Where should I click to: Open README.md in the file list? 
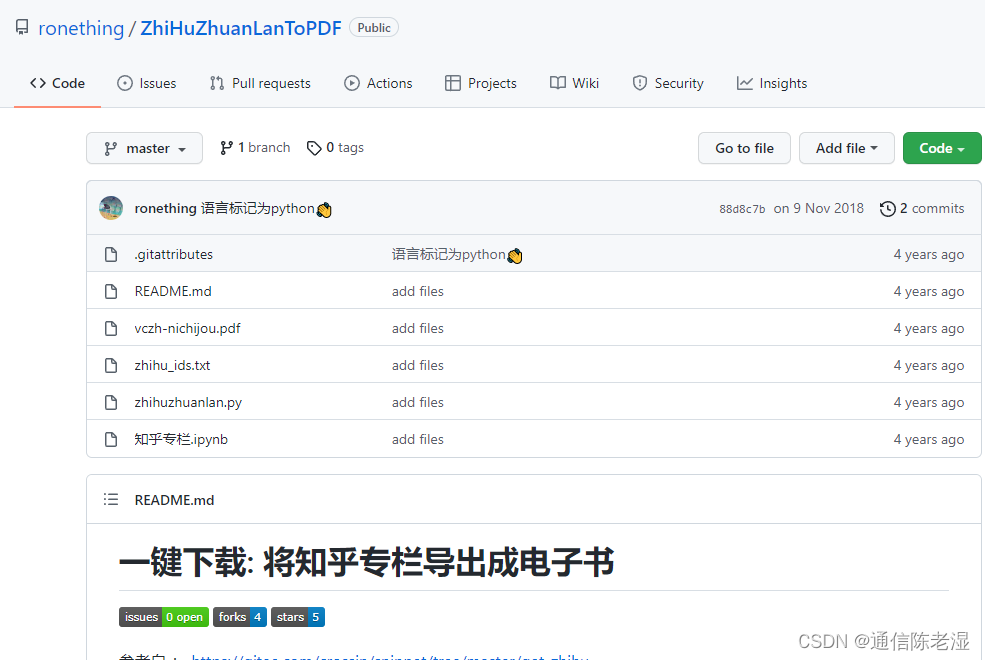tap(173, 291)
